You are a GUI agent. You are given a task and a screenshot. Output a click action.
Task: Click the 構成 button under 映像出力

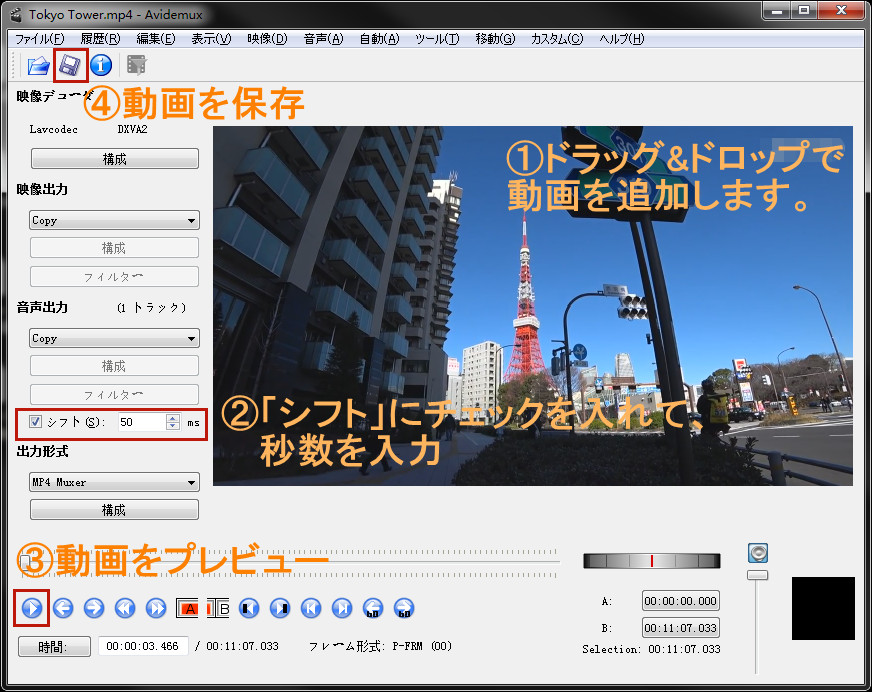114,247
